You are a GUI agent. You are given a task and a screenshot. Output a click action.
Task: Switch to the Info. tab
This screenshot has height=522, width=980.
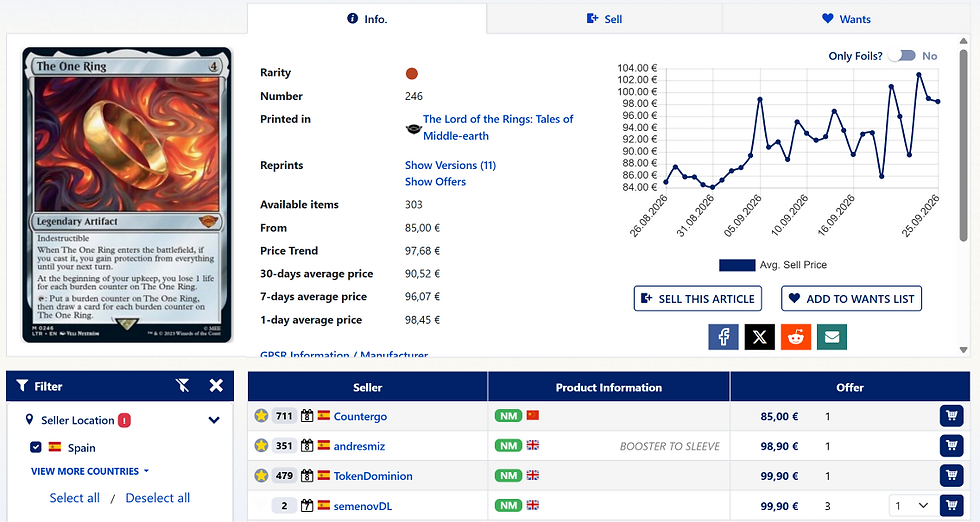point(367,19)
